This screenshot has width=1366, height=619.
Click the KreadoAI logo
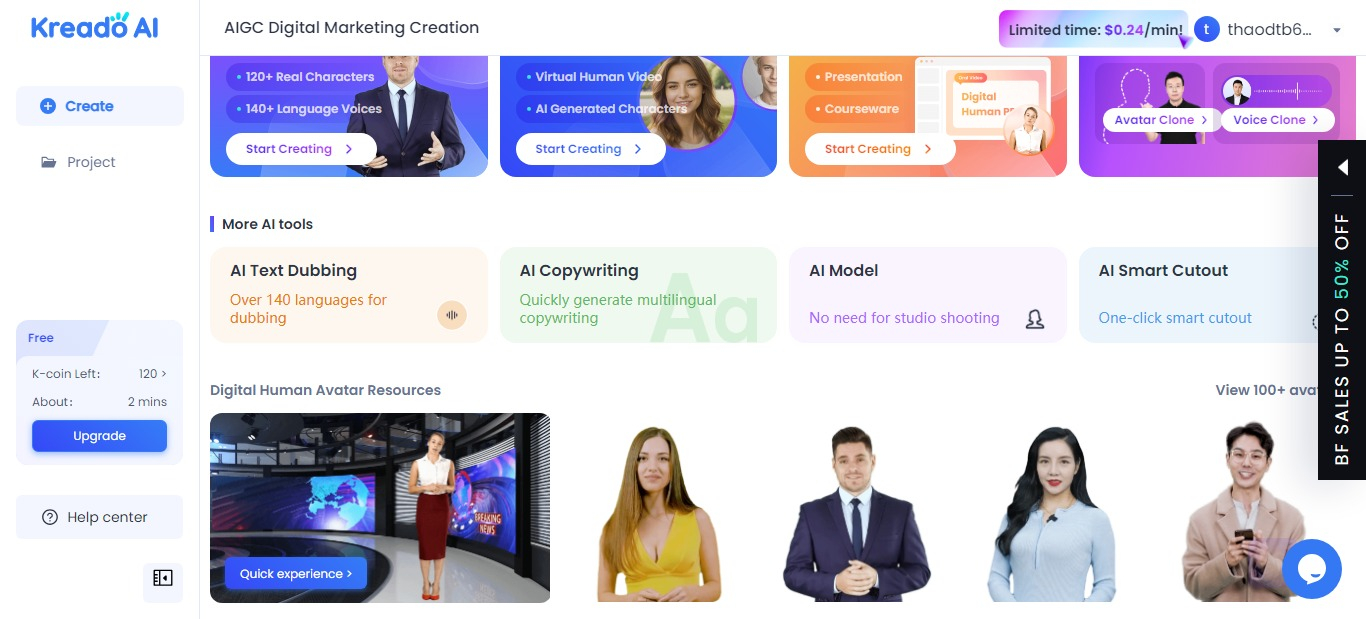pyautogui.click(x=94, y=26)
